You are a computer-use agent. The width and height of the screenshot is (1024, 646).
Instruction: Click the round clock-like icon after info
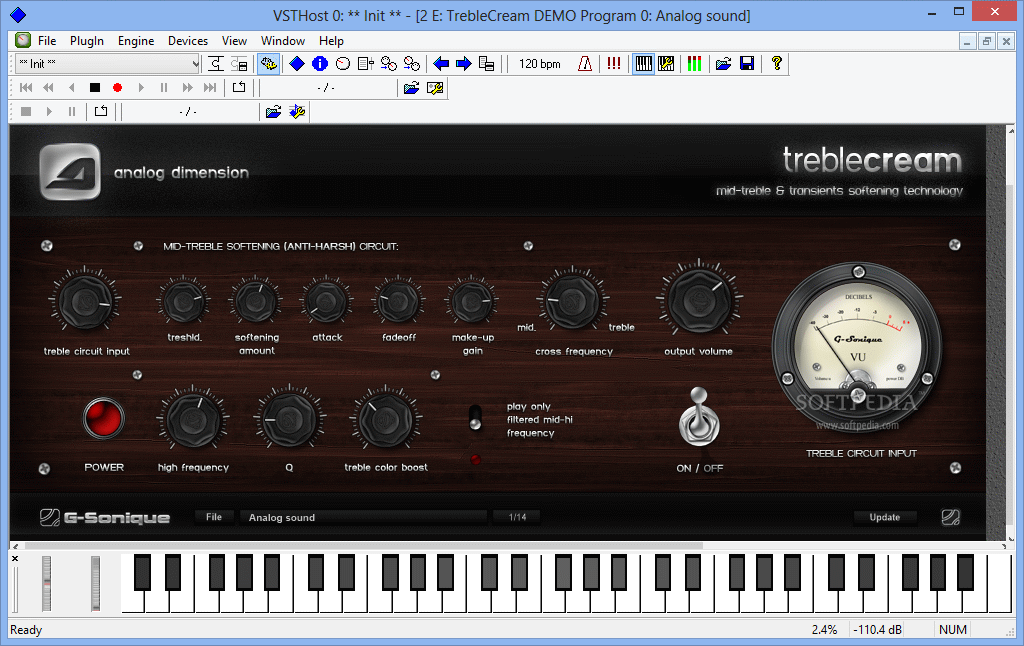343,63
